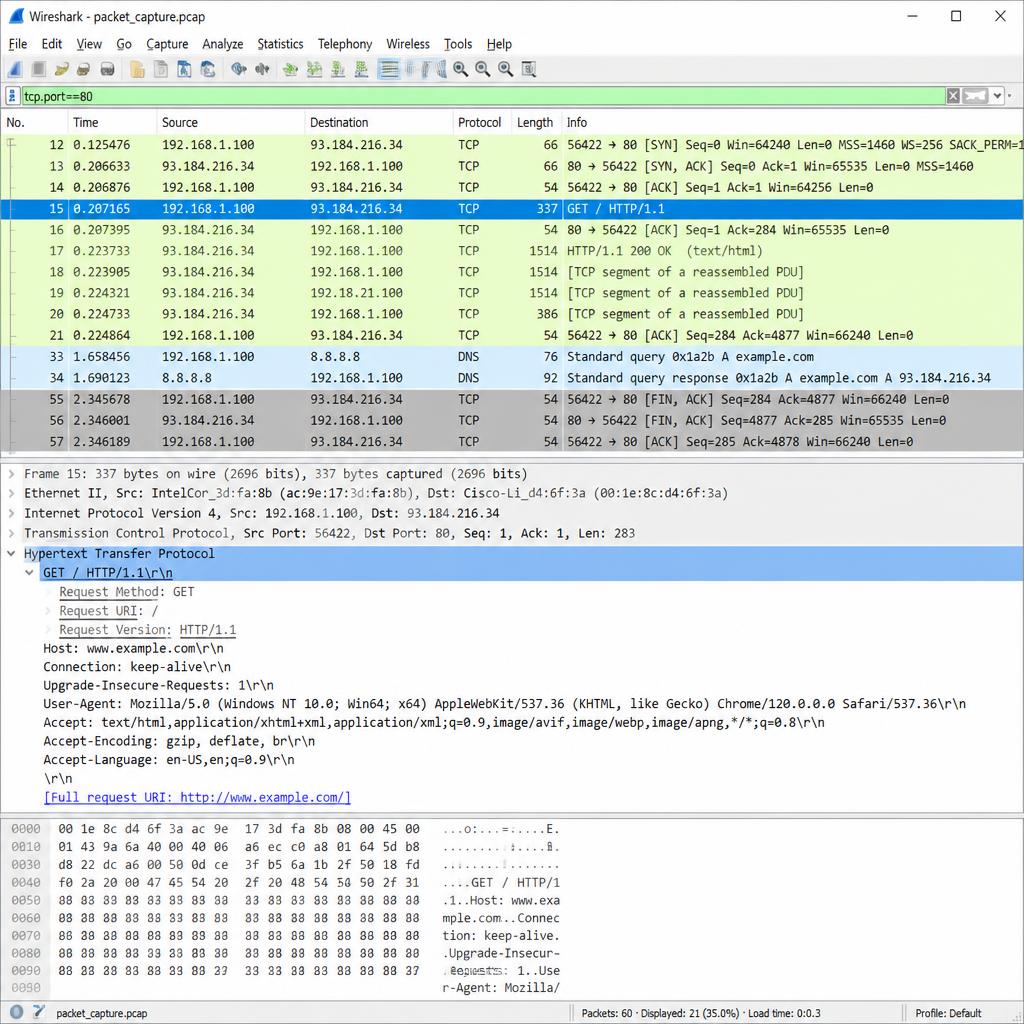This screenshot has height=1024, width=1024.
Task: Toggle the highlighted packet list lines toolbar button
Action: [x=389, y=69]
